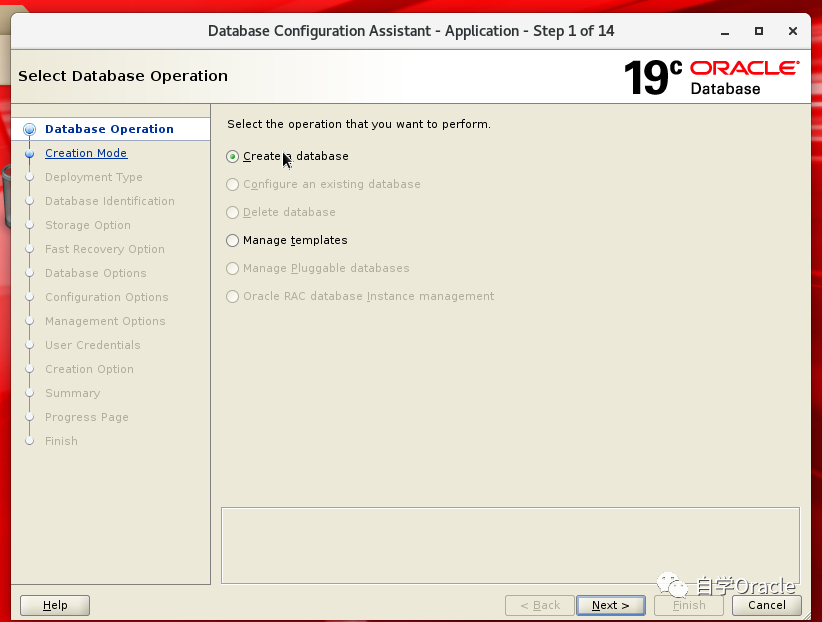Click the Progress Page step
Viewport: 822px width, 622px height.
pos(86,417)
